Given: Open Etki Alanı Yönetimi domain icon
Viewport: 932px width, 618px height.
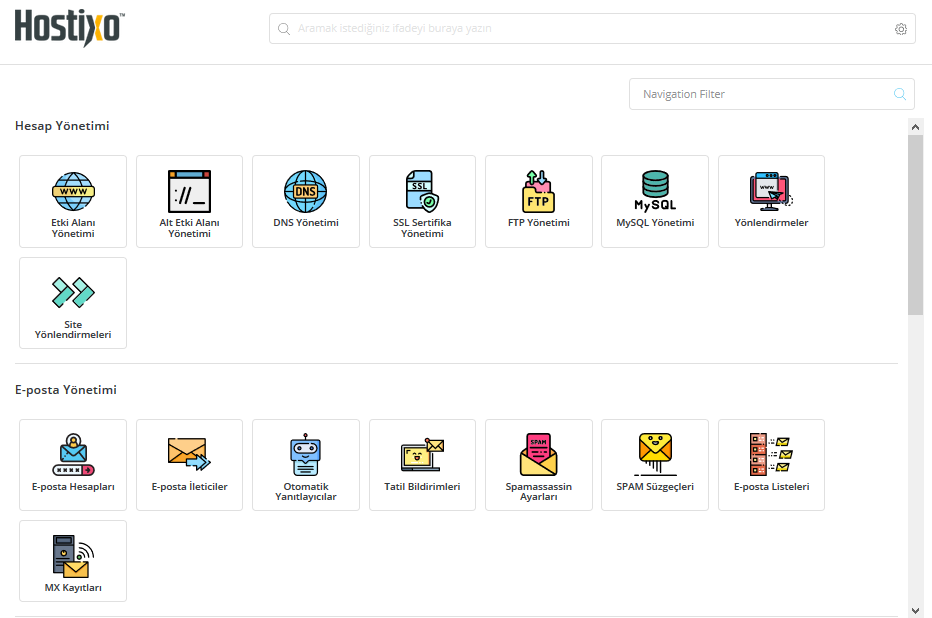Looking at the screenshot, I should coord(73,190).
